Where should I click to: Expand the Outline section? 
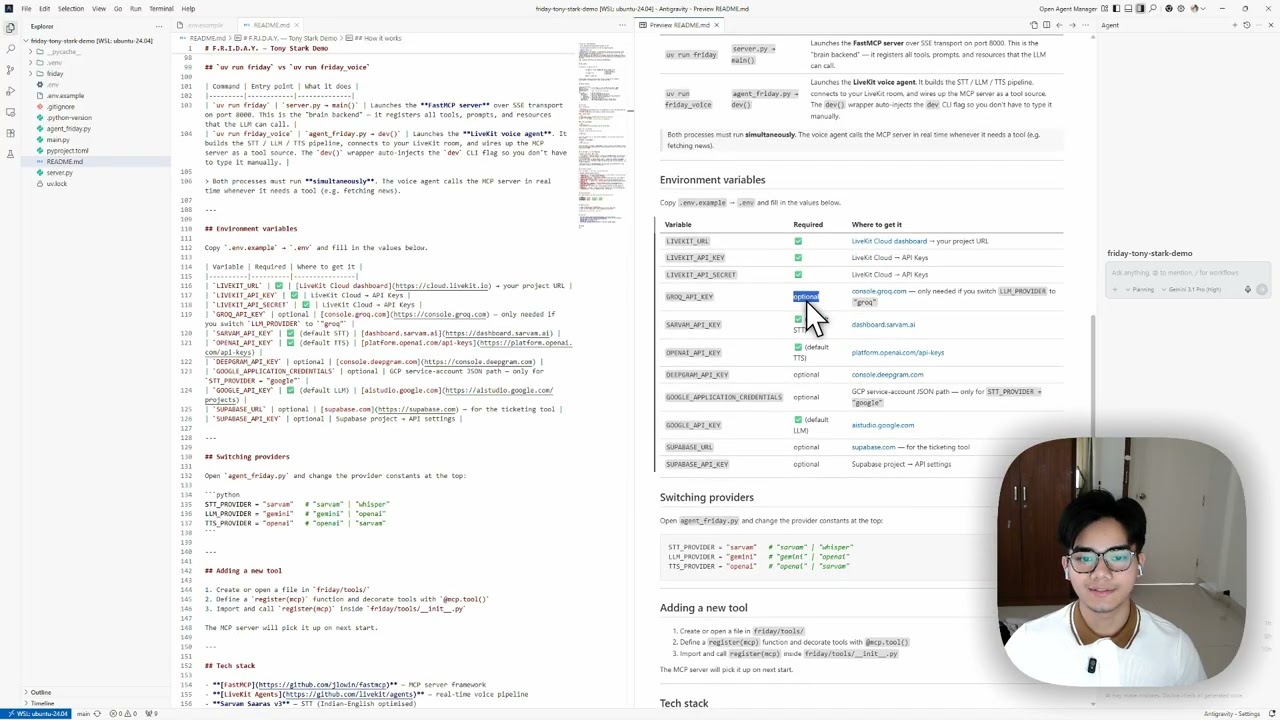[x=41, y=692]
